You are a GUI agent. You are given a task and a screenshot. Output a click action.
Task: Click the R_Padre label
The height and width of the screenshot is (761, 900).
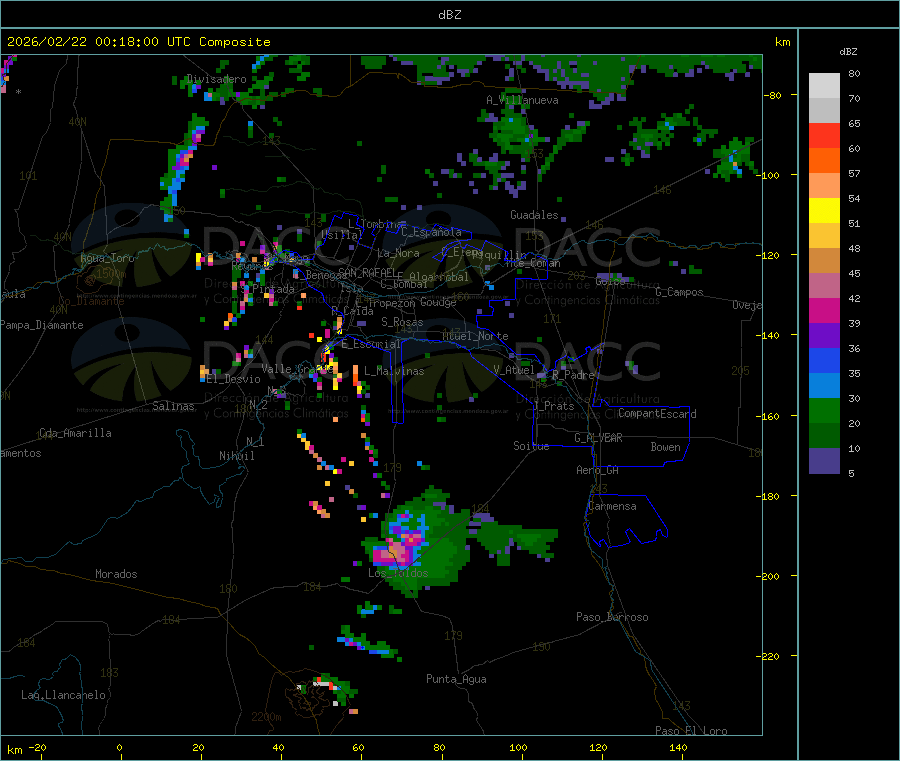tap(573, 375)
